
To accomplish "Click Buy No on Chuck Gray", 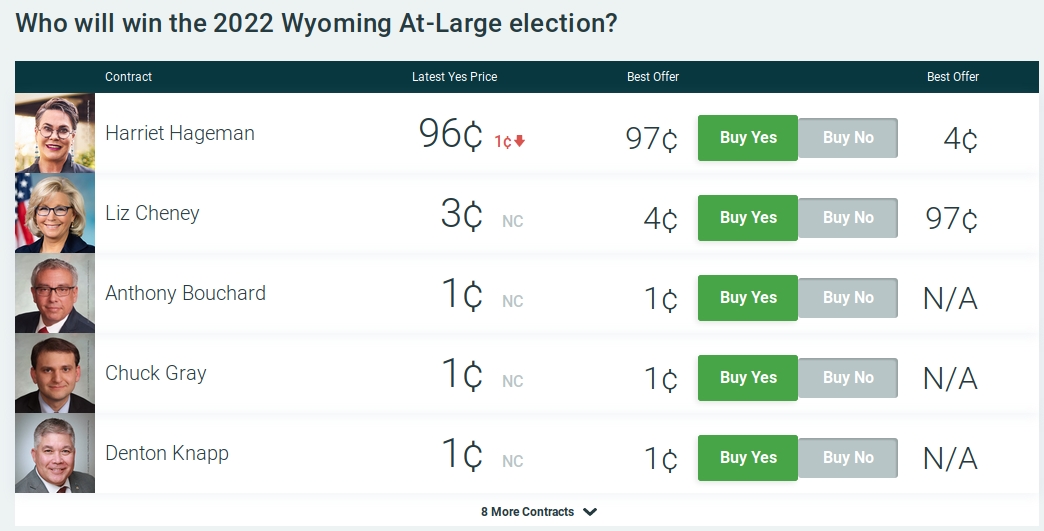I will 848,378.
